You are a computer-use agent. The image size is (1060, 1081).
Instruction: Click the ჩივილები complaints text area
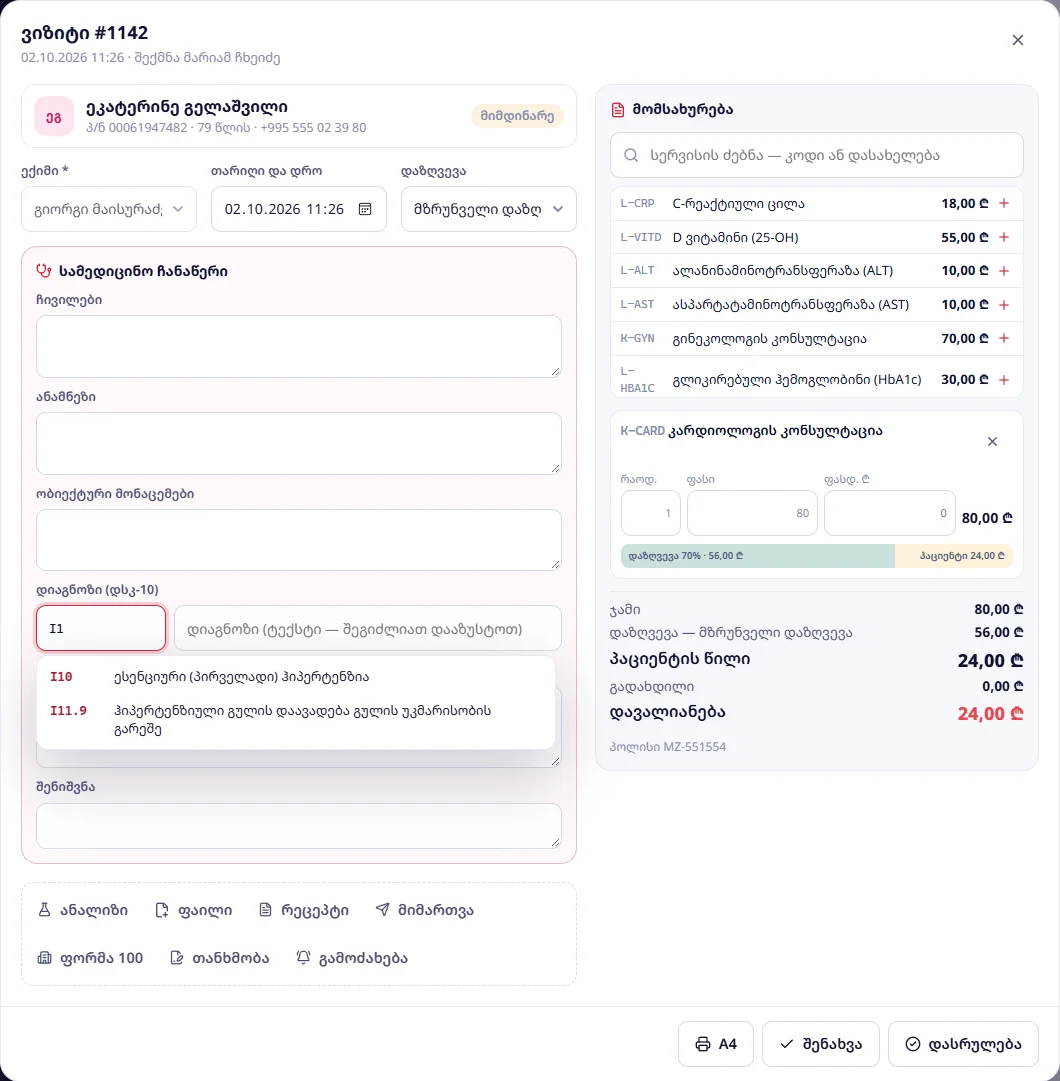(x=298, y=346)
